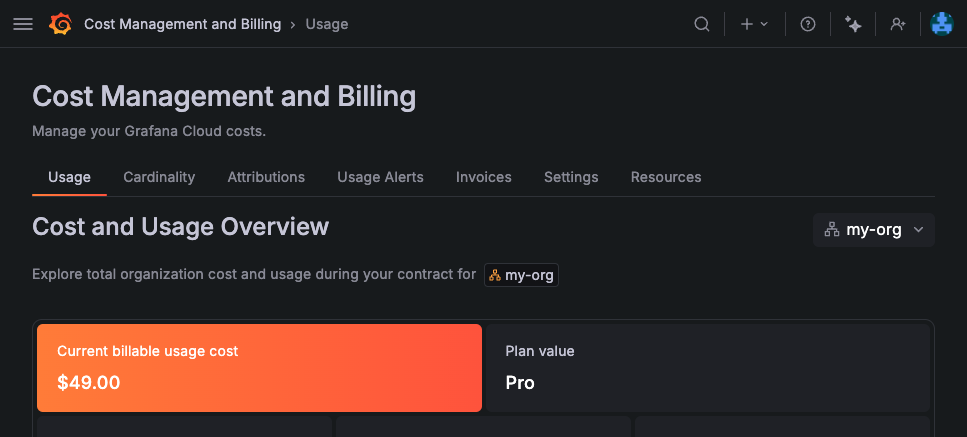The width and height of the screenshot is (967, 437).
Task: Open the plus add-new menu
Action: [x=754, y=24]
